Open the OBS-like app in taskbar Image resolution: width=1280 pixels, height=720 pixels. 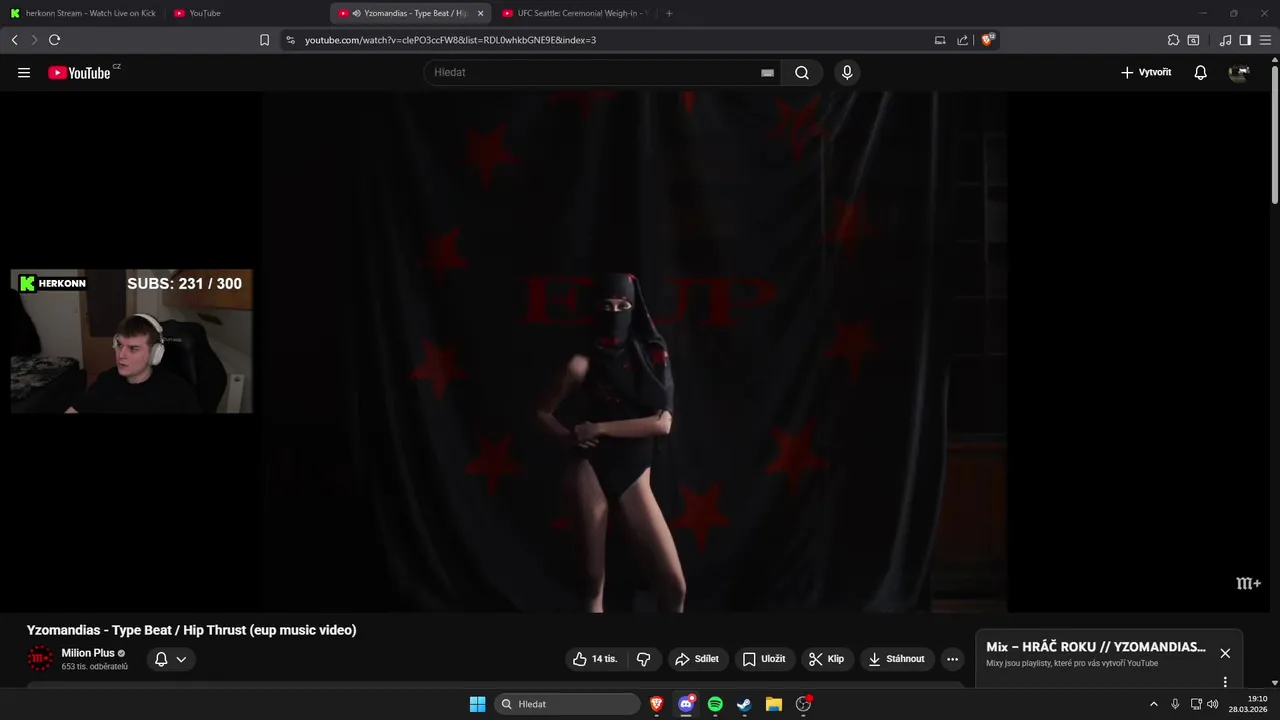click(x=803, y=704)
